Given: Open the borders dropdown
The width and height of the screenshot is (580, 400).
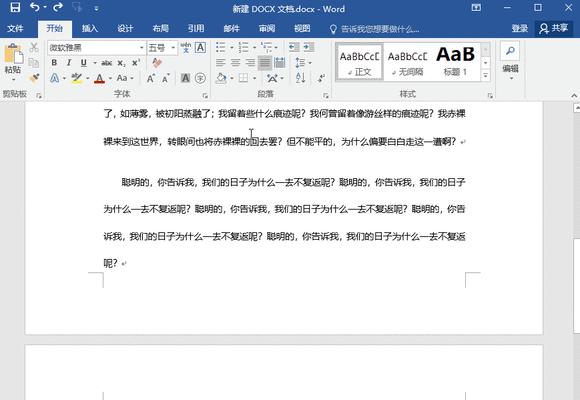Looking at the screenshot, I should 254,78.
